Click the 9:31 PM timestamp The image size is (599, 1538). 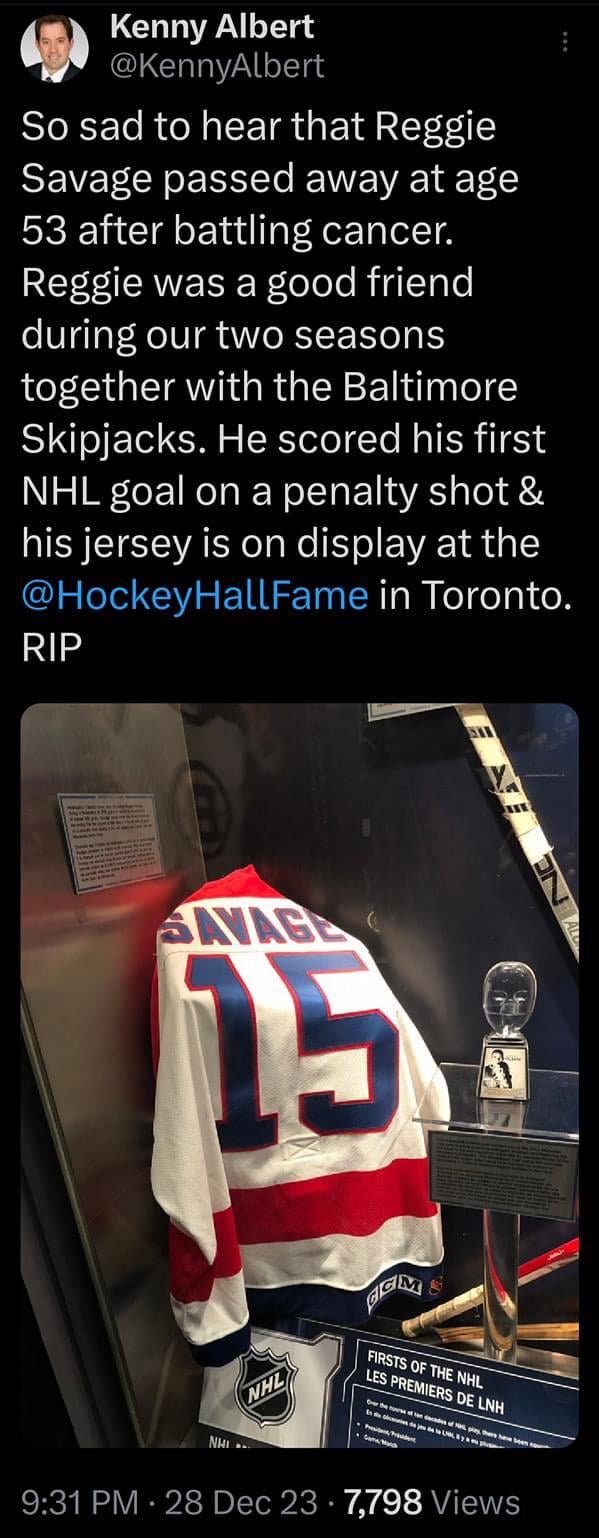tap(82, 1502)
